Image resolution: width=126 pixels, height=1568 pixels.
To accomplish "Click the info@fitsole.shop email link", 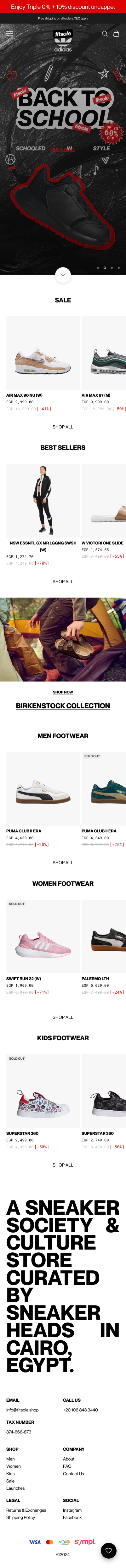I will coord(22,1410).
